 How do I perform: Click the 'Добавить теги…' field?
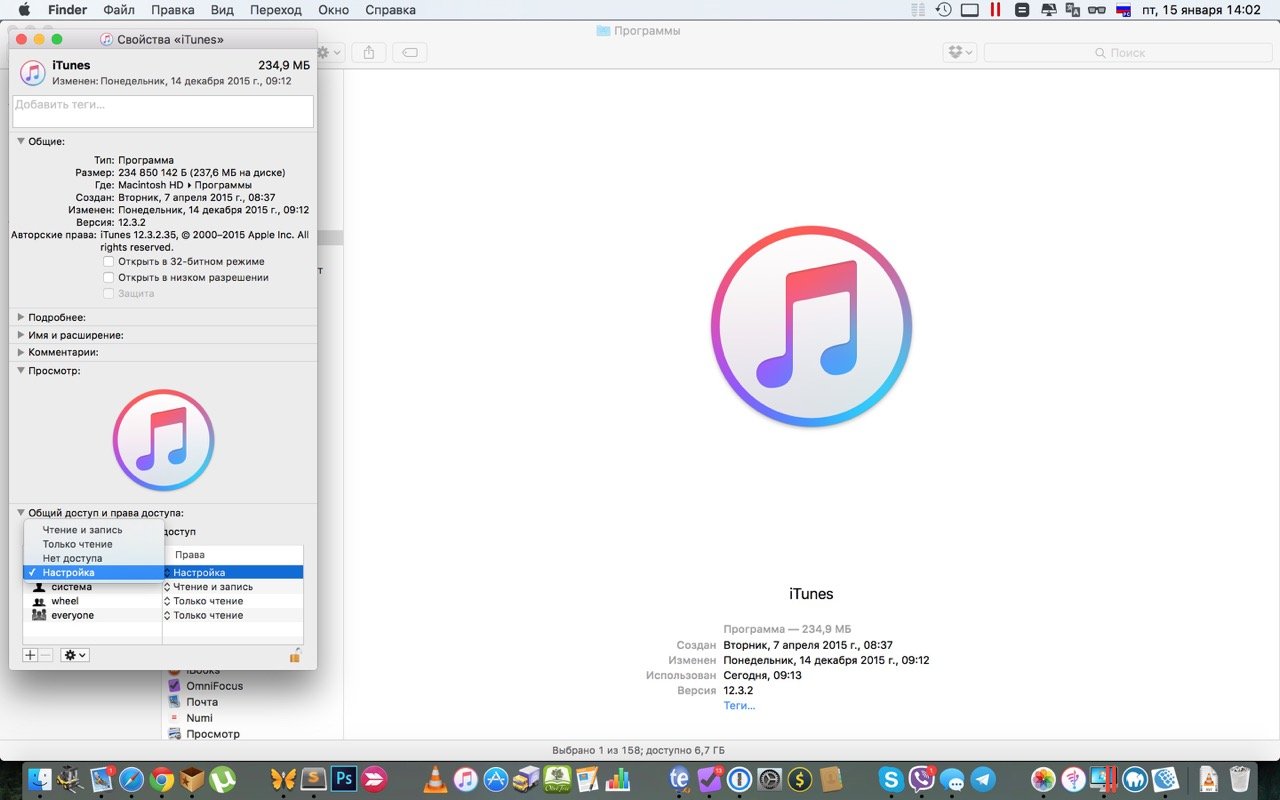pyautogui.click(x=163, y=111)
